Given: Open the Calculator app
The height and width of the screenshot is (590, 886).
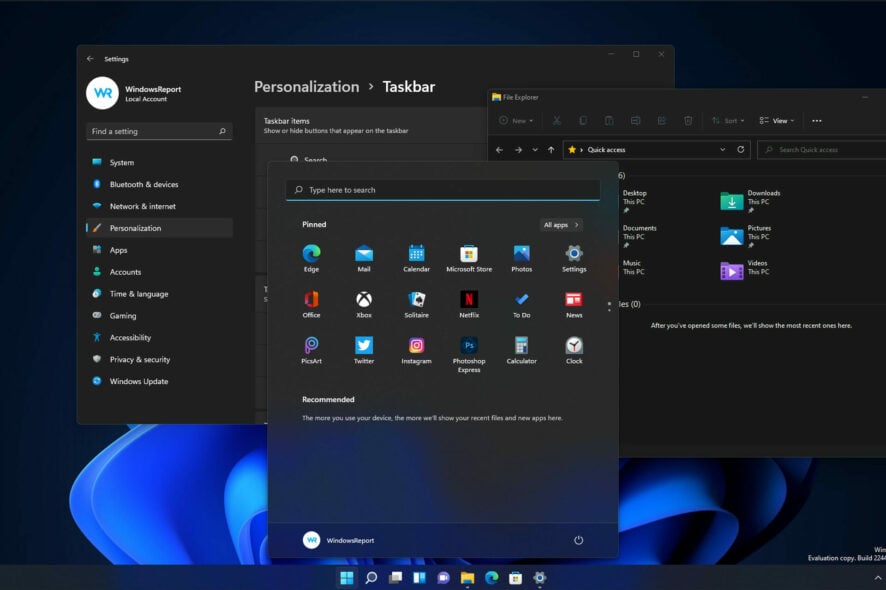Looking at the screenshot, I should (521, 347).
